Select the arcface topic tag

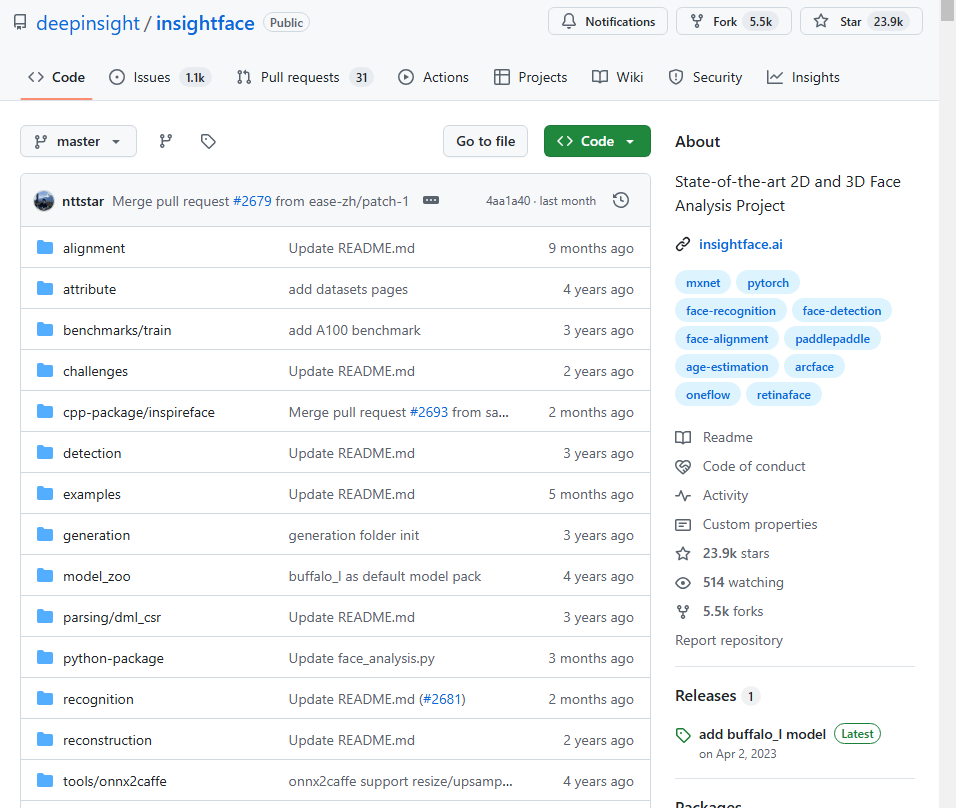(x=814, y=367)
